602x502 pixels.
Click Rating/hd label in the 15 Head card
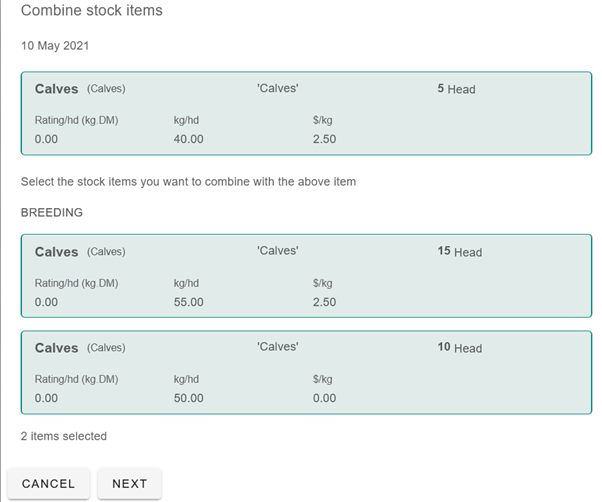(76, 283)
